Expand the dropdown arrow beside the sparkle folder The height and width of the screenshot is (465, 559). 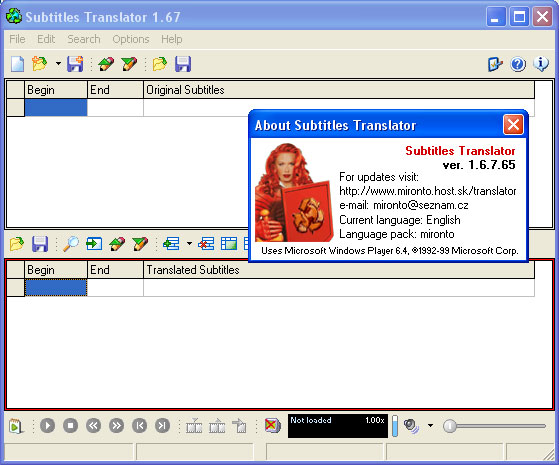[x=58, y=64]
